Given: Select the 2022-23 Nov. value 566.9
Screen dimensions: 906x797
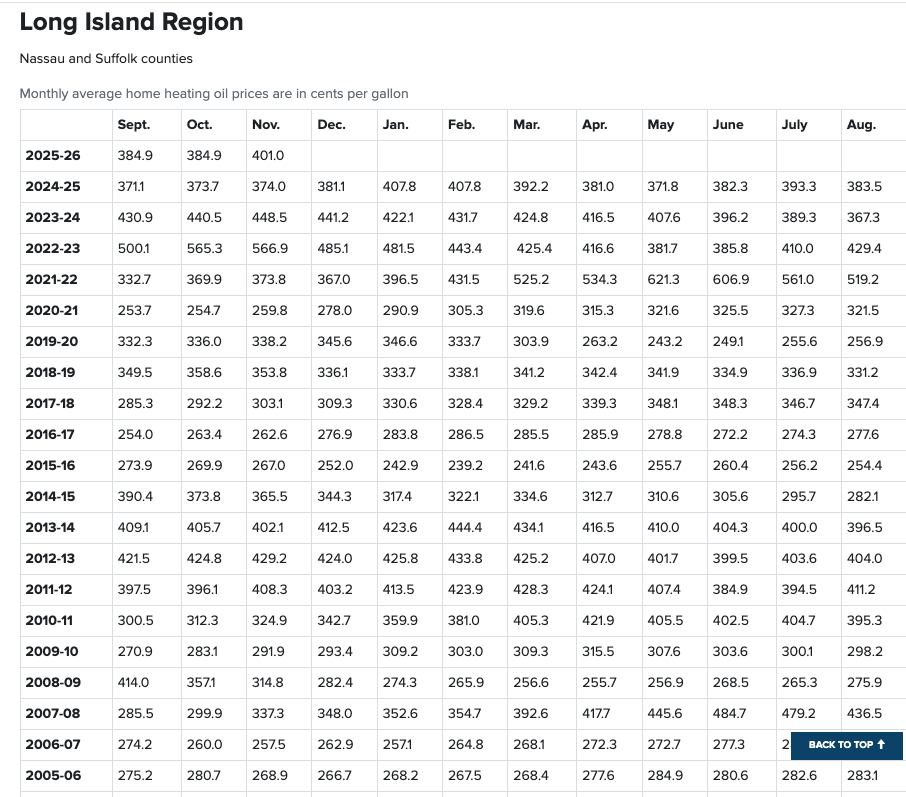Looking at the screenshot, I should [x=269, y=249].
